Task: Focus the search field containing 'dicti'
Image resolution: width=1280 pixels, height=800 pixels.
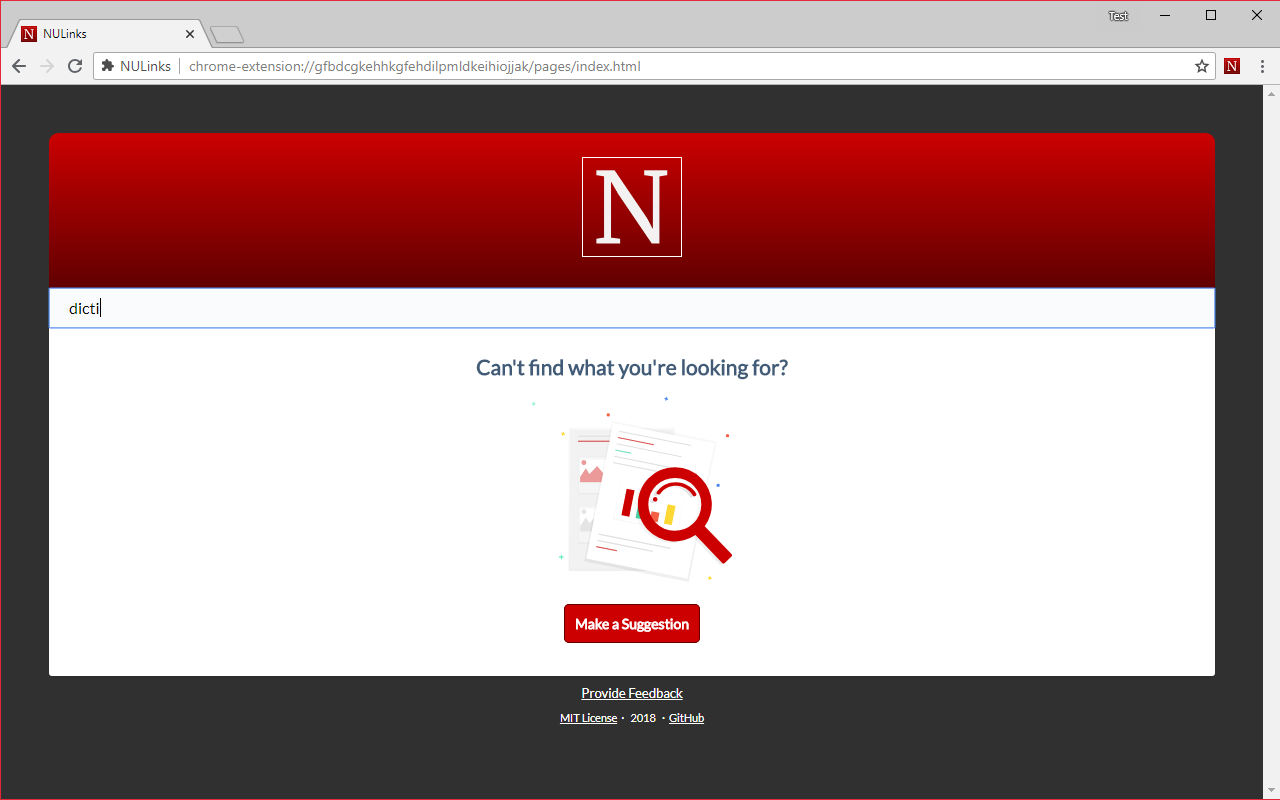Action: 632,308
